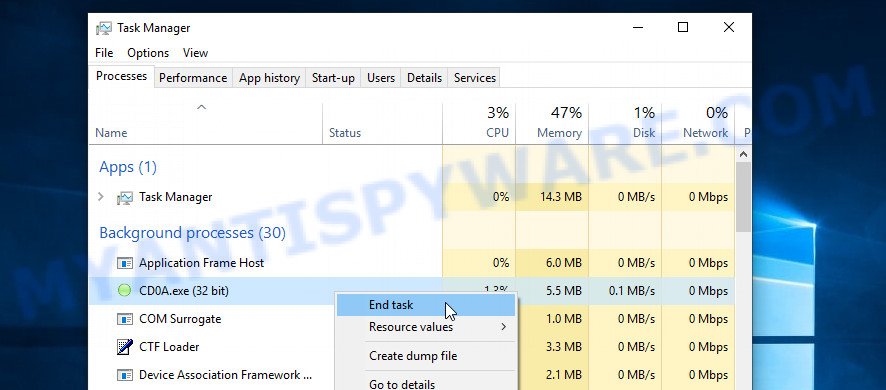Click the COM Surrogate process icon
The image size is (886, 390).
(124, 319)
